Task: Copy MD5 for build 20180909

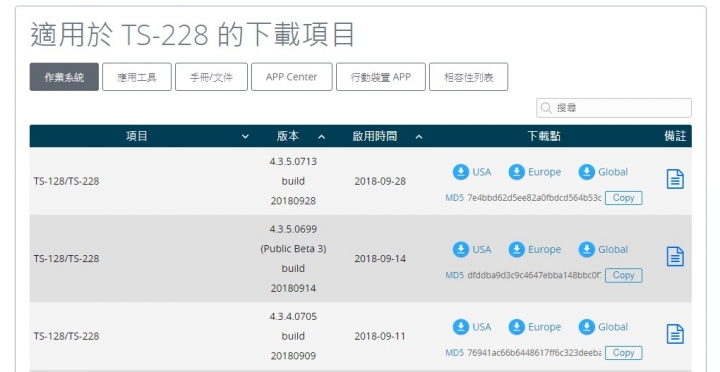Action: (x=623, y=353)
